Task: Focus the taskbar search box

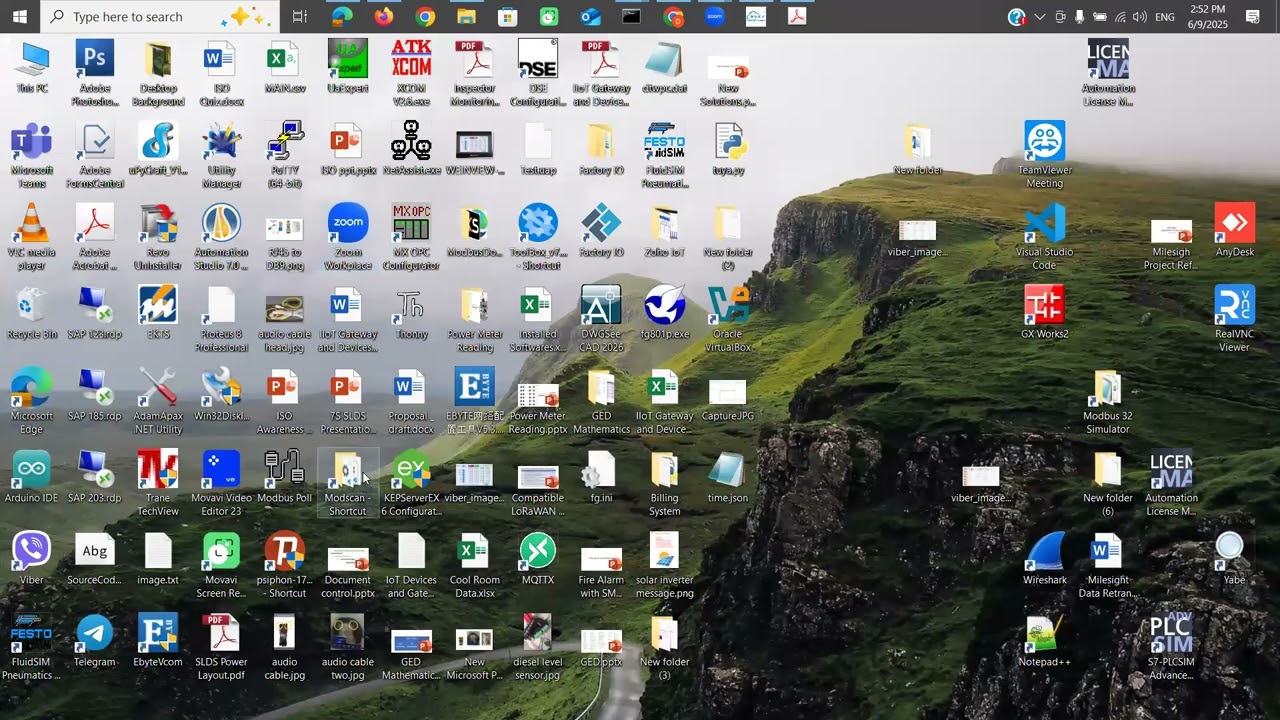Action: pos(160,16)
